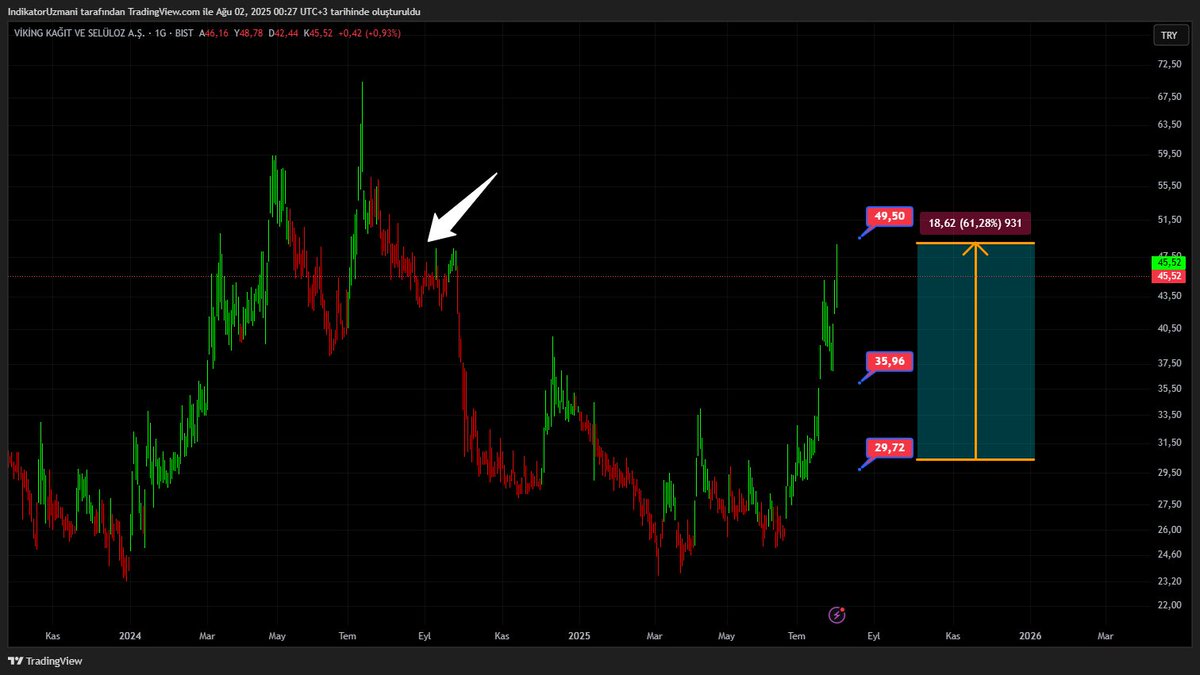Click the 67,50 price axis value
1200x675 pixels.
1168,97
